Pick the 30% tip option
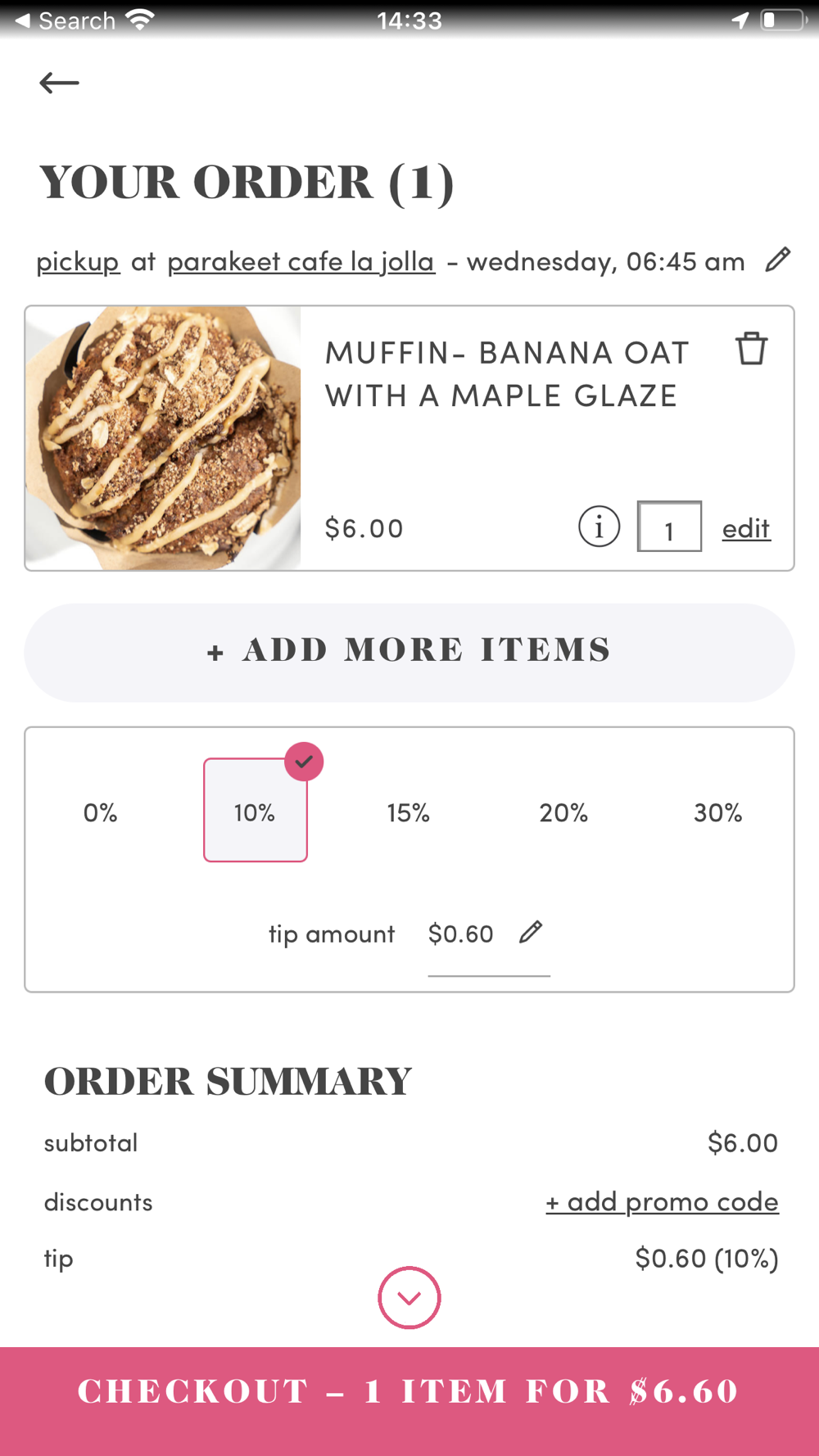 click(717, 812)
